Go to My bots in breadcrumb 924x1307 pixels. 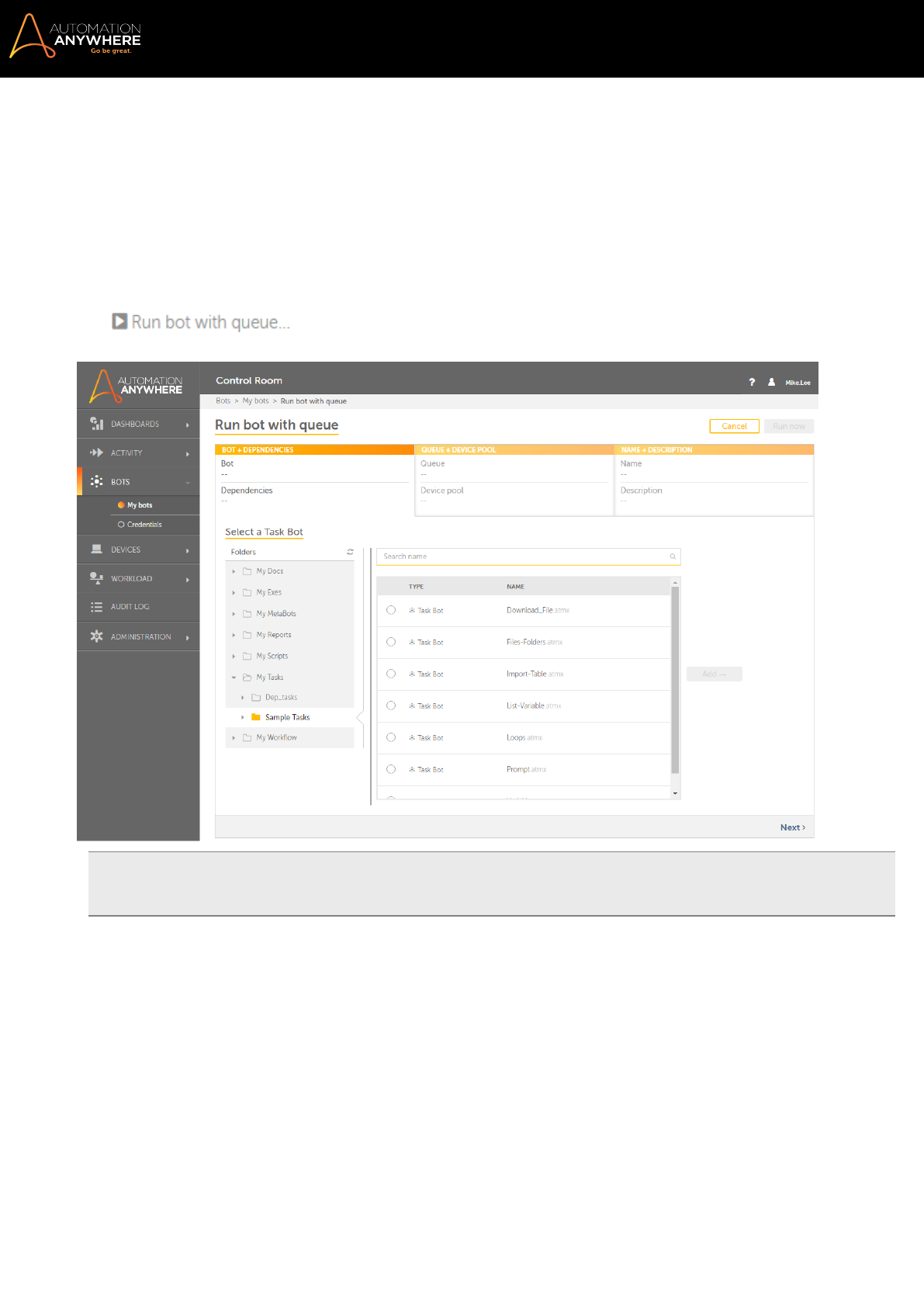(255, 401)
